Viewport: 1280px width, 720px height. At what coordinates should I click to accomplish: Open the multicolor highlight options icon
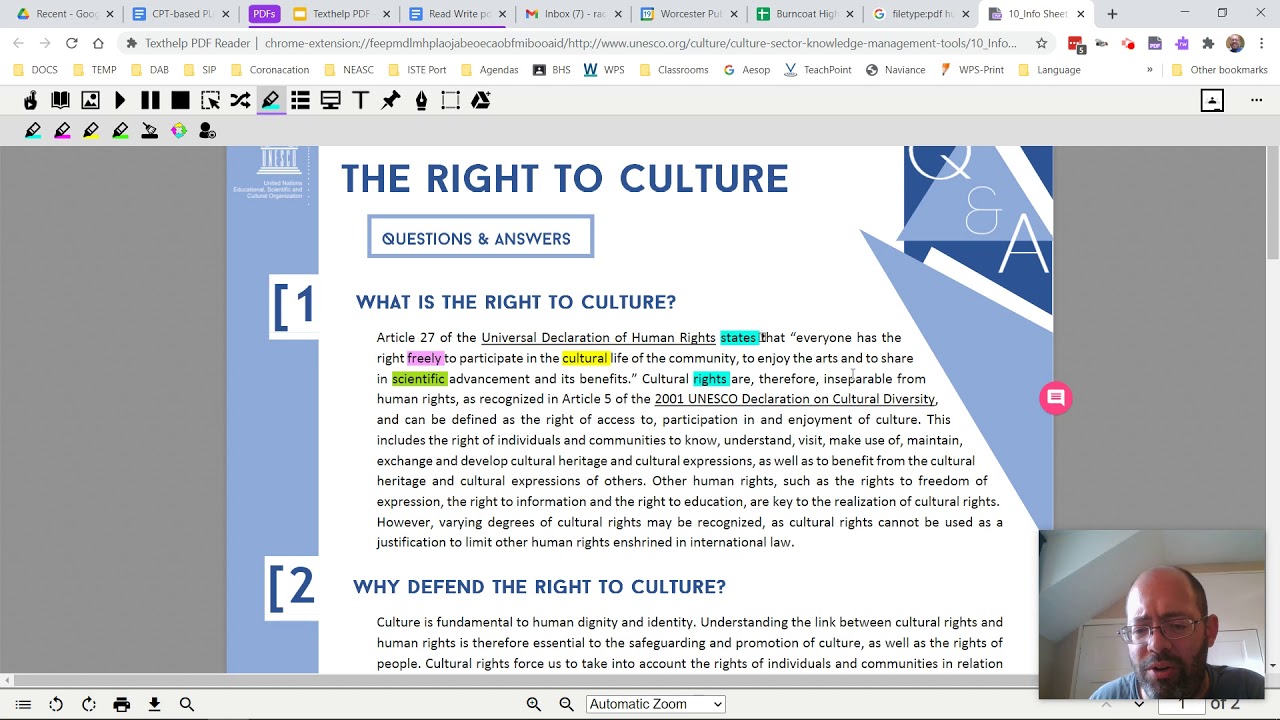pos(179,130)
